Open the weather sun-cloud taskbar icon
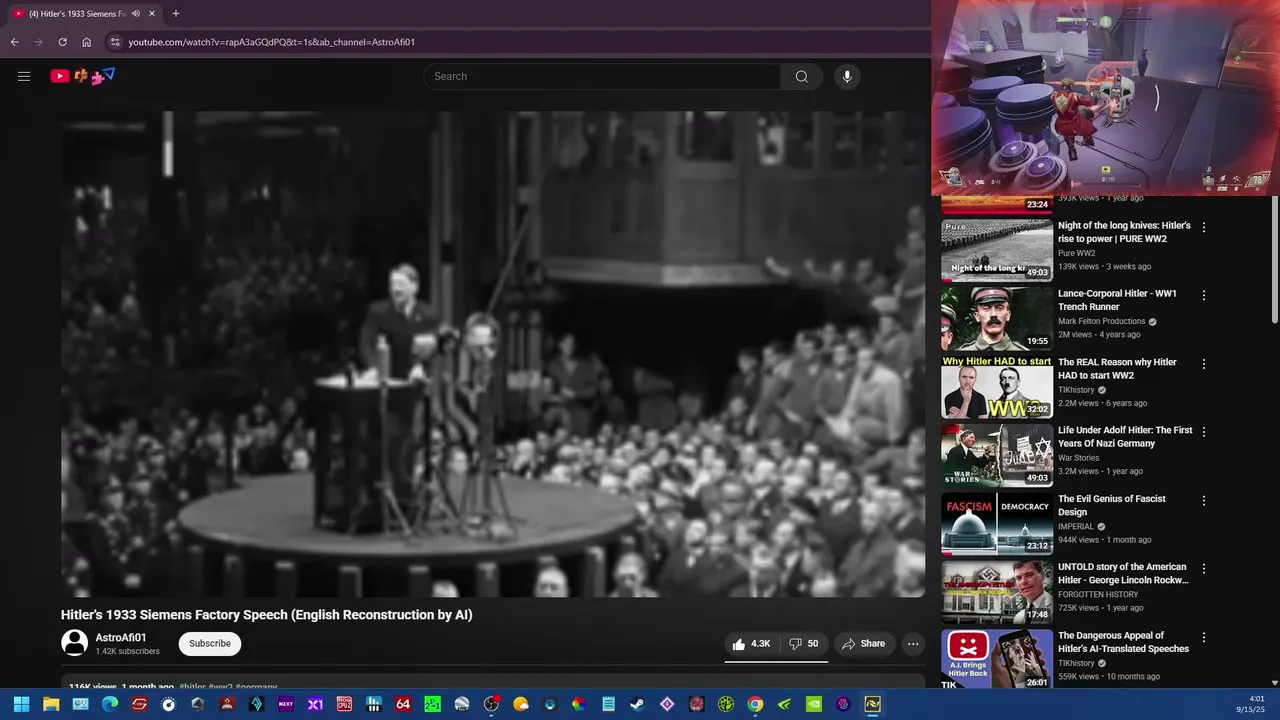1280x720 pixels. (x=521, y=705)
